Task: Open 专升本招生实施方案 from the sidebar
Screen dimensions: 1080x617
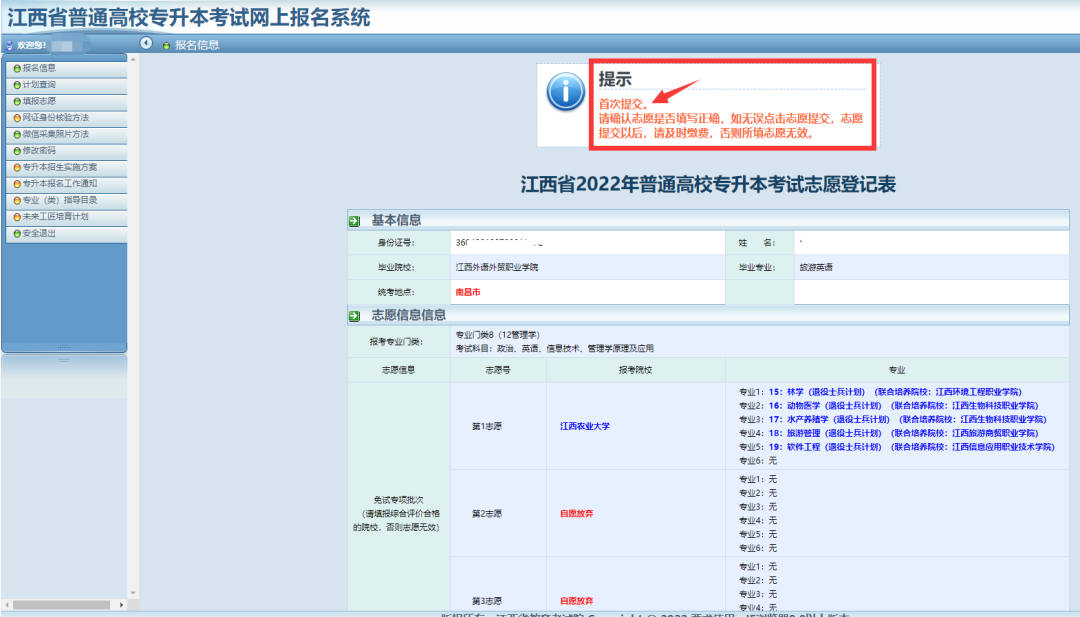Action: coord(60,167)
